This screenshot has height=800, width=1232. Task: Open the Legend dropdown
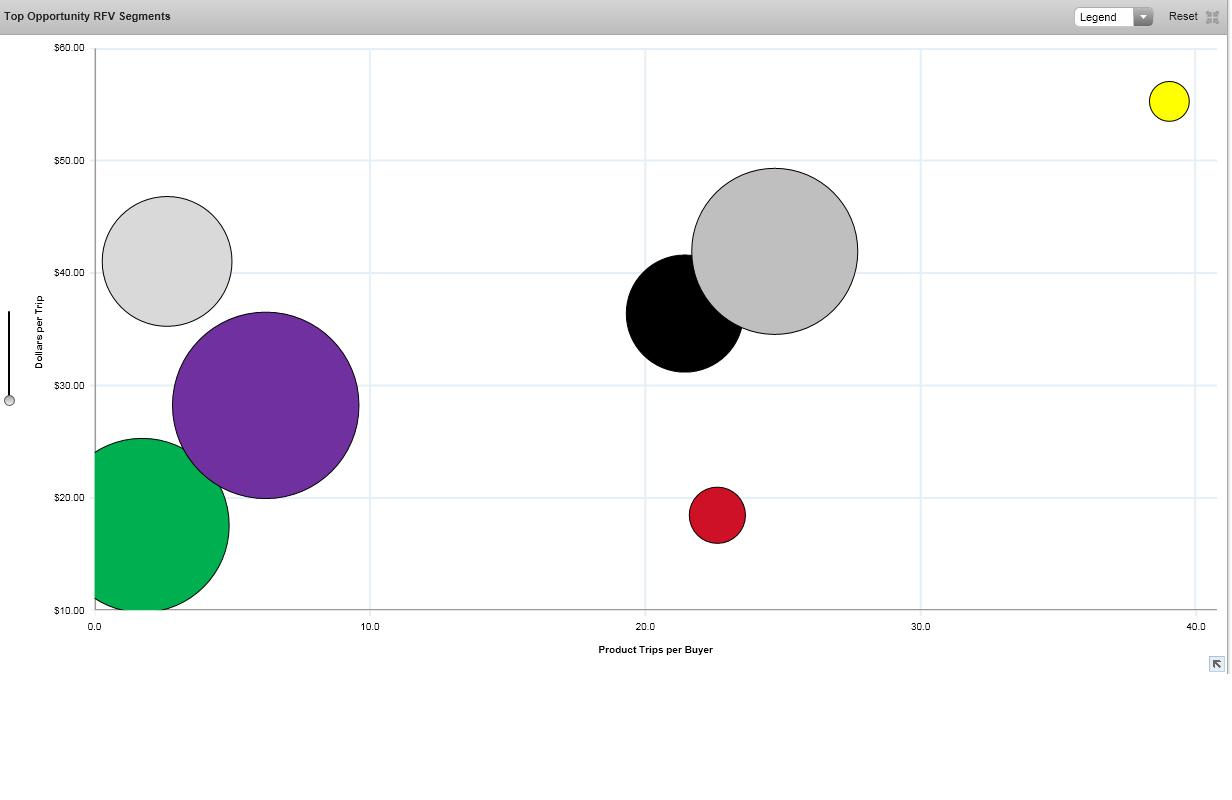click(1113, 17)
